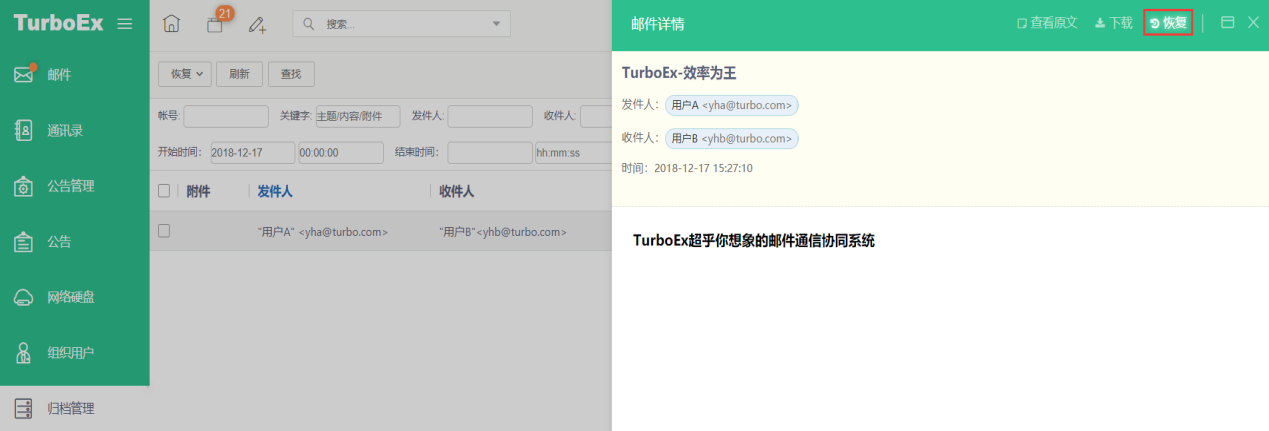Image resolution: width=1269 pixels, height=431 pixels.
Task: Open the home icon in top toolbar
Action: 172,24
